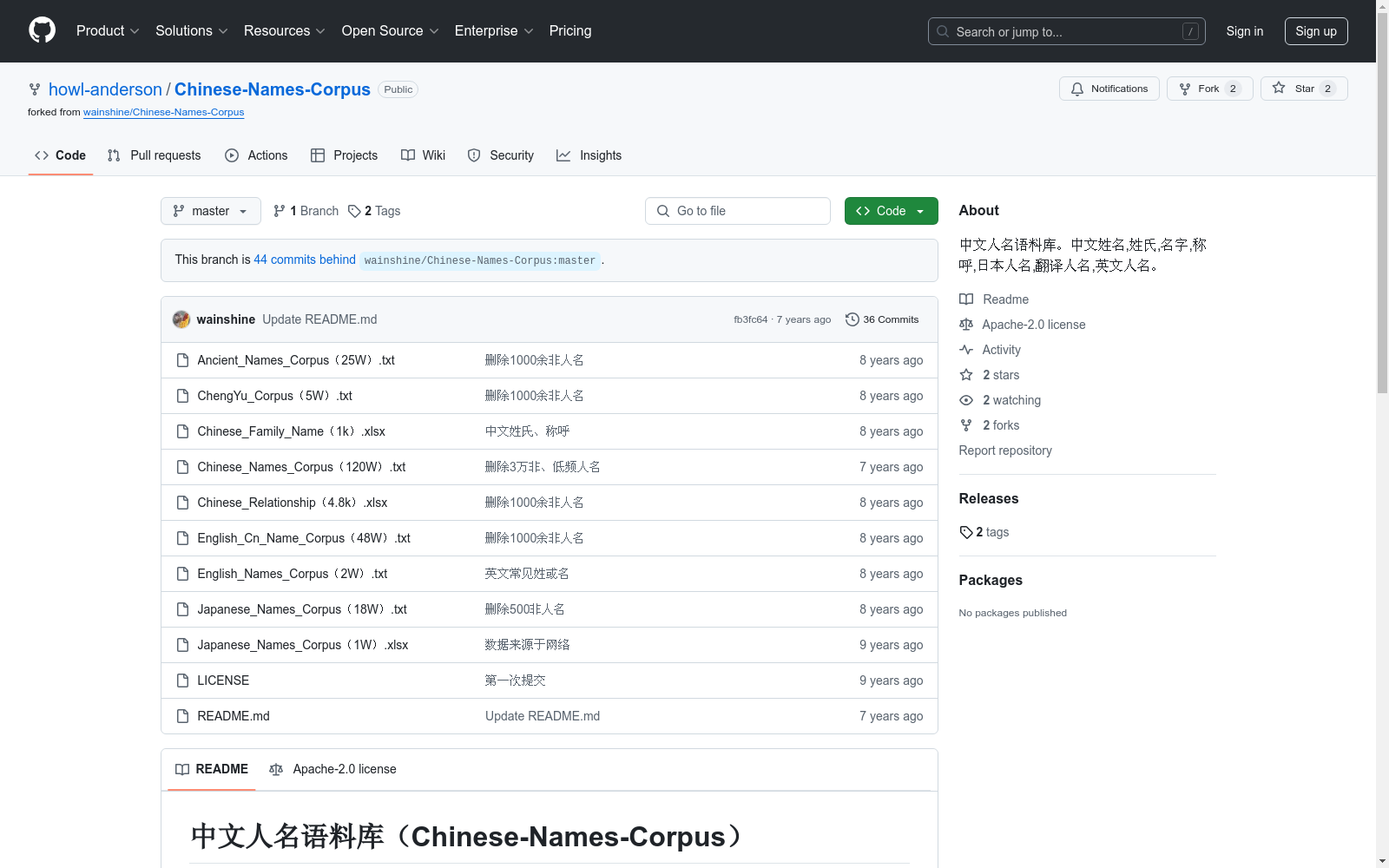Click the tag icon next to 2 Tags

354,211
